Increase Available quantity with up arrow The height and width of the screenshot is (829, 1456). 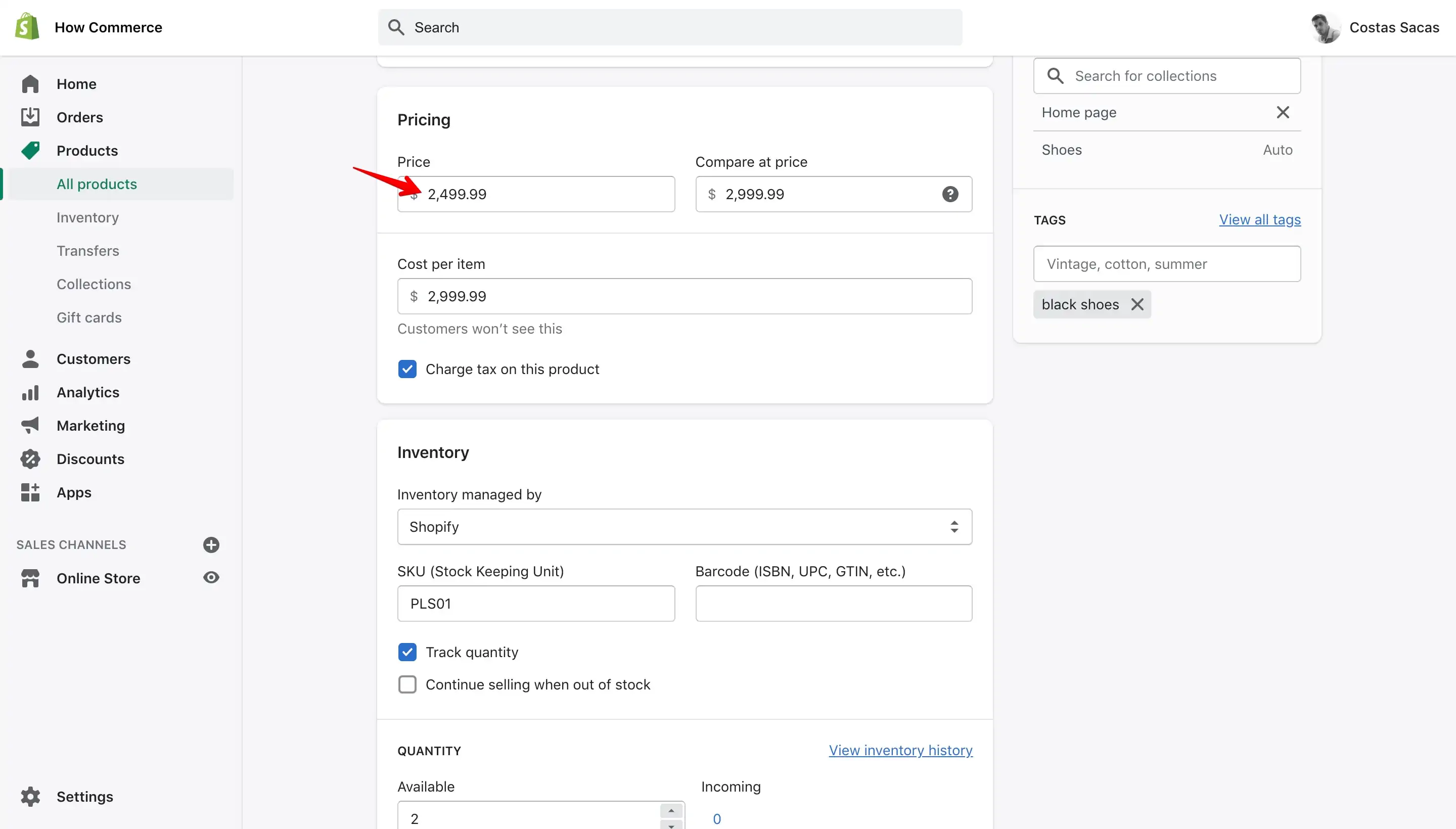tap(671, 811)
